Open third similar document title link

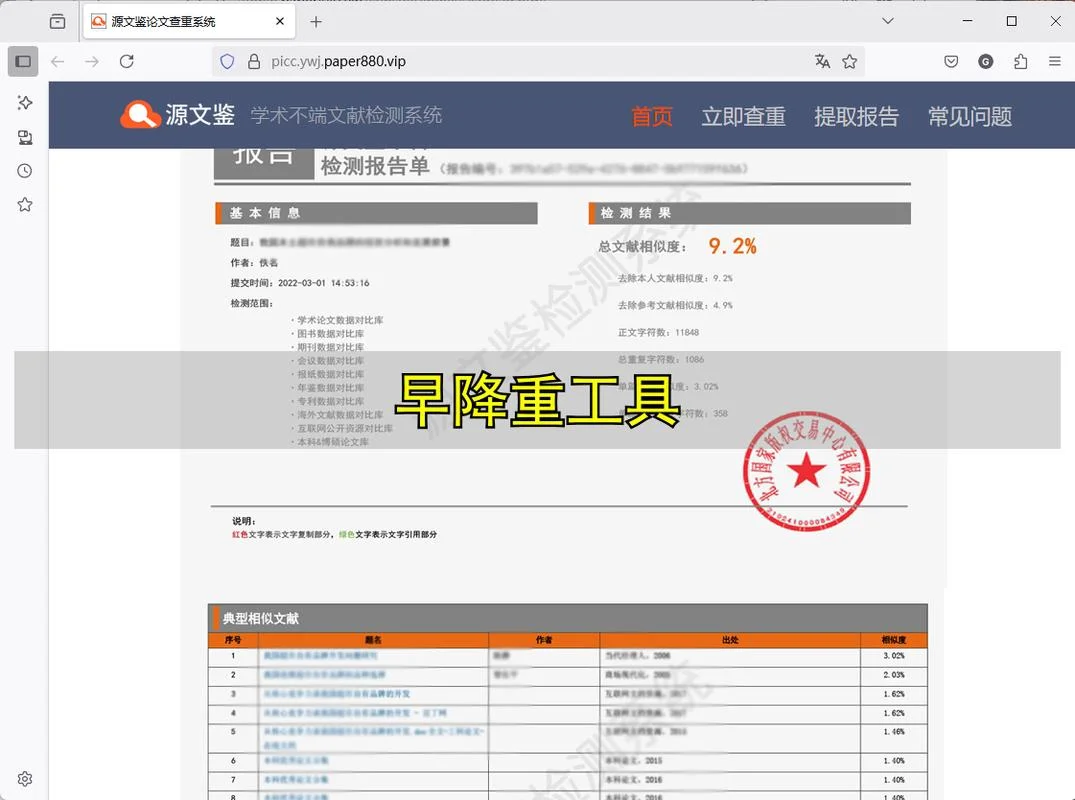click(x=337, y=694)
